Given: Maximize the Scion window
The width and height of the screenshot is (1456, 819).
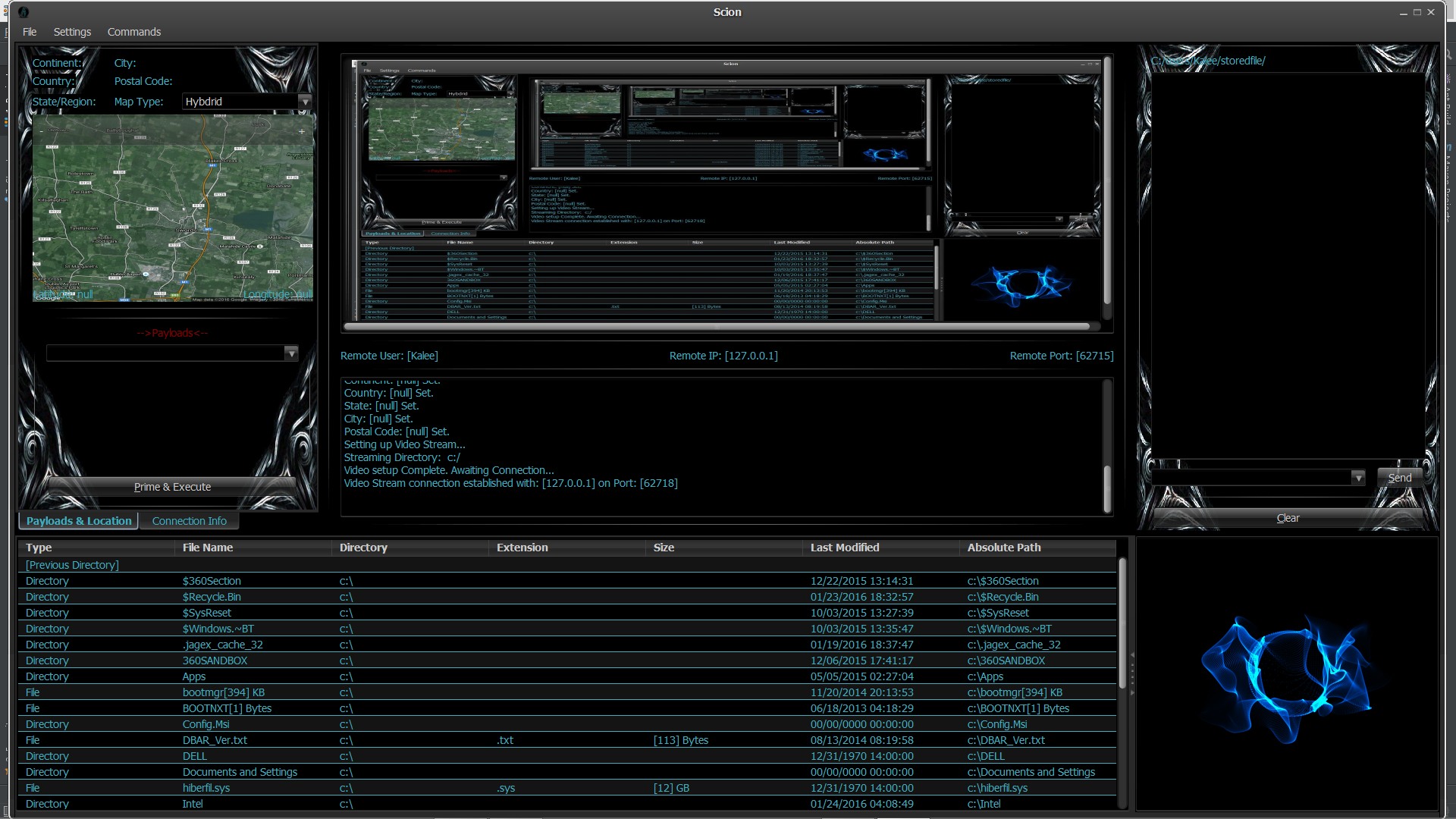Looking at the screenshot, I should (x=1417, y=12).
